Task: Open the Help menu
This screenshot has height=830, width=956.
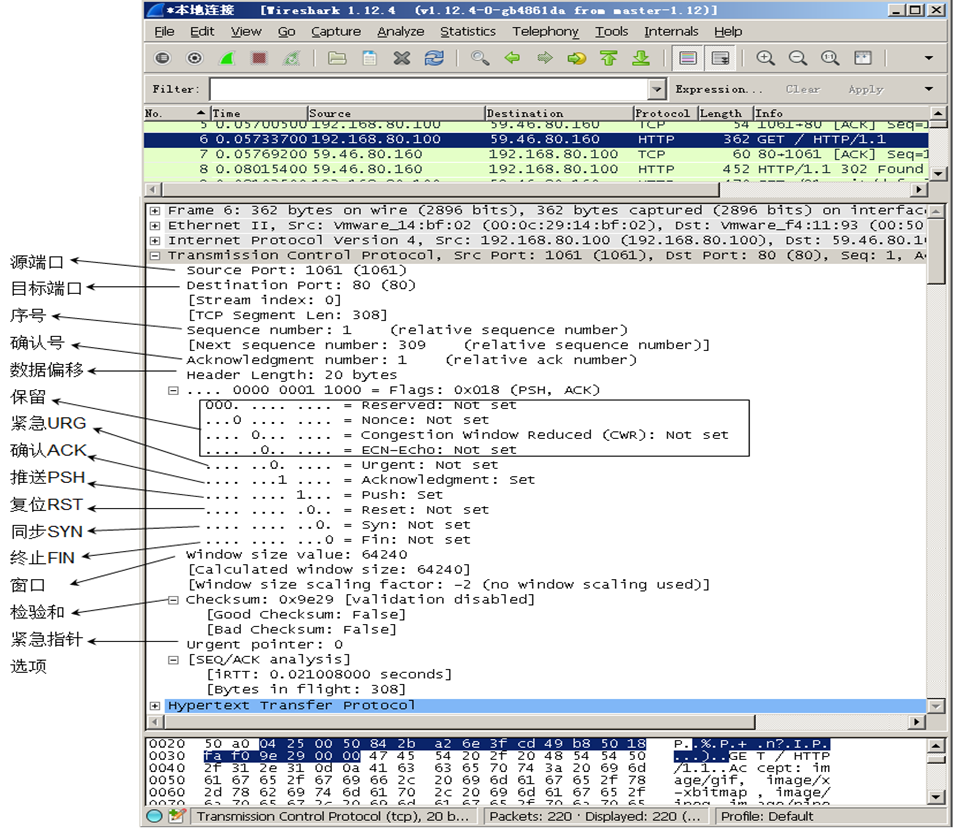Action: coord(728,31)
